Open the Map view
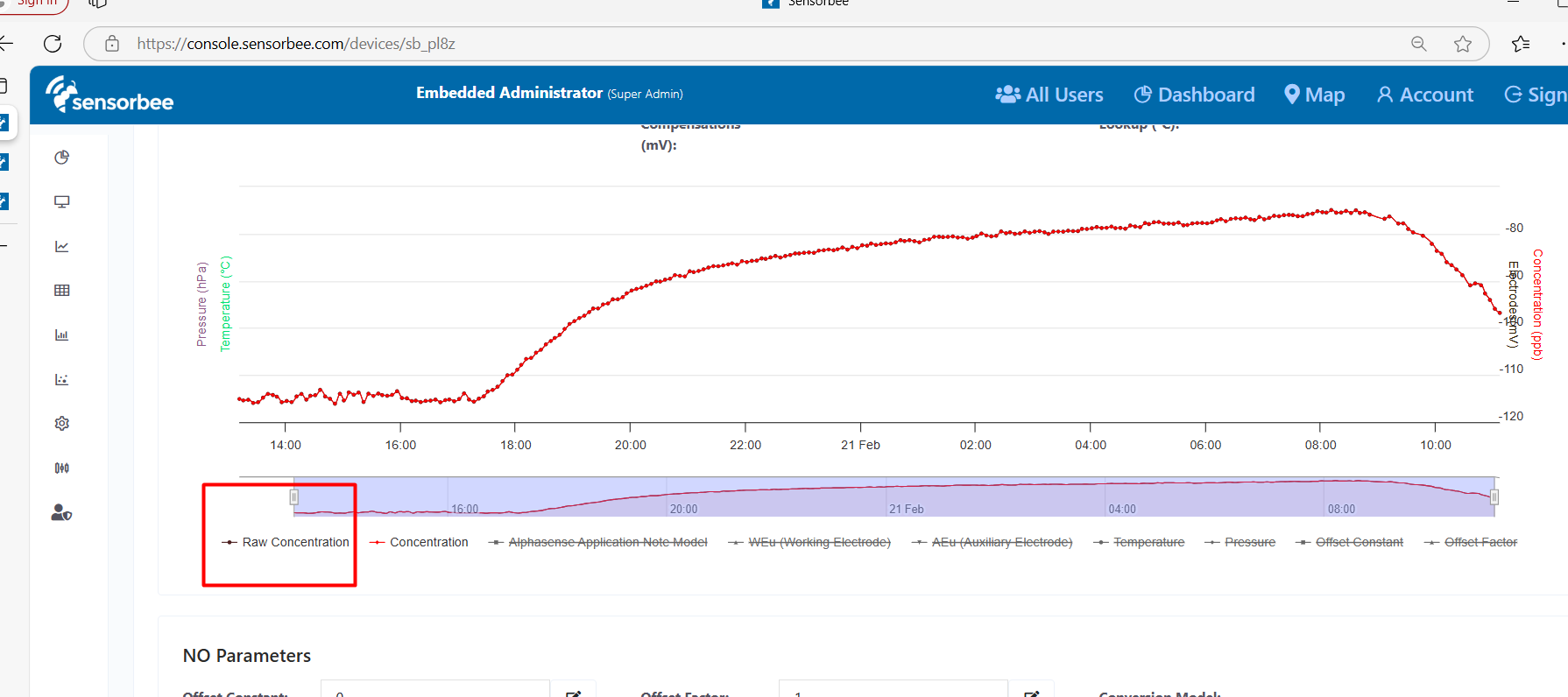 point(1314,95)
